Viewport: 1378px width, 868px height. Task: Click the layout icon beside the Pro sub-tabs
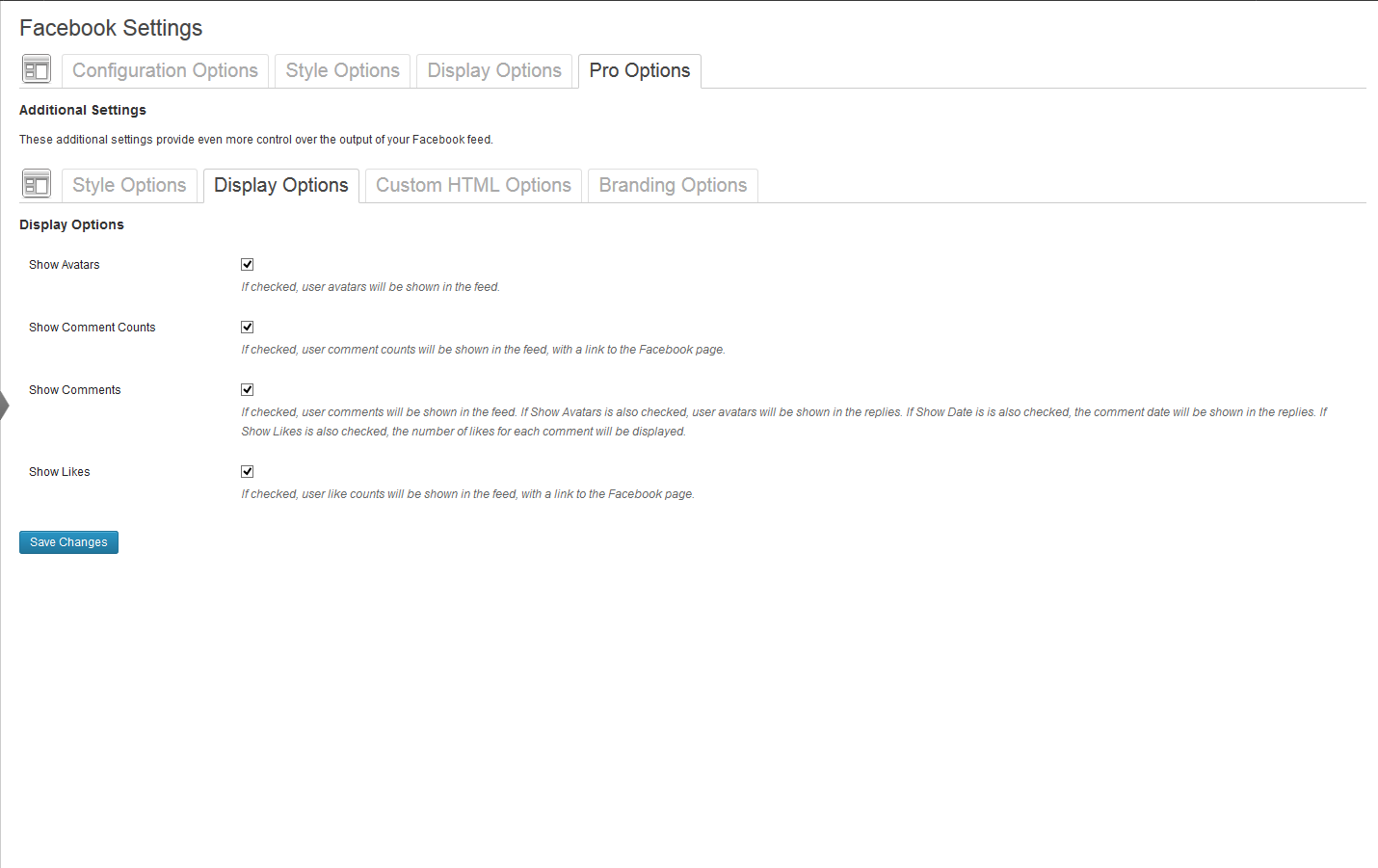coord(37,184)
